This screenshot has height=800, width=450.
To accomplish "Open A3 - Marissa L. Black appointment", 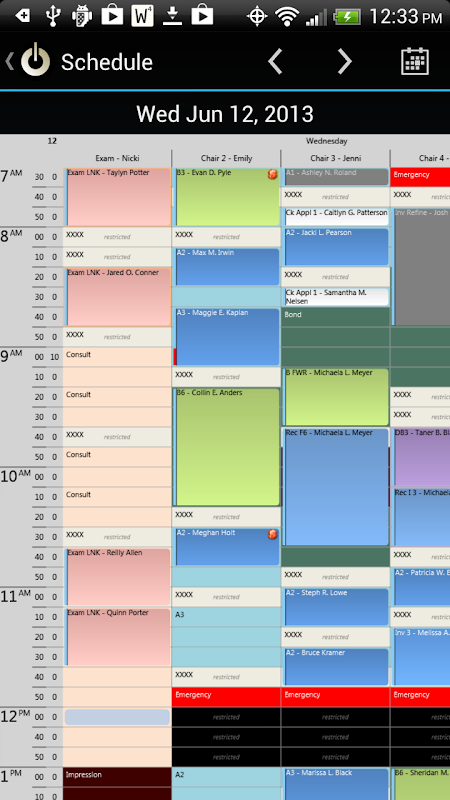I will tap(336, 784).
